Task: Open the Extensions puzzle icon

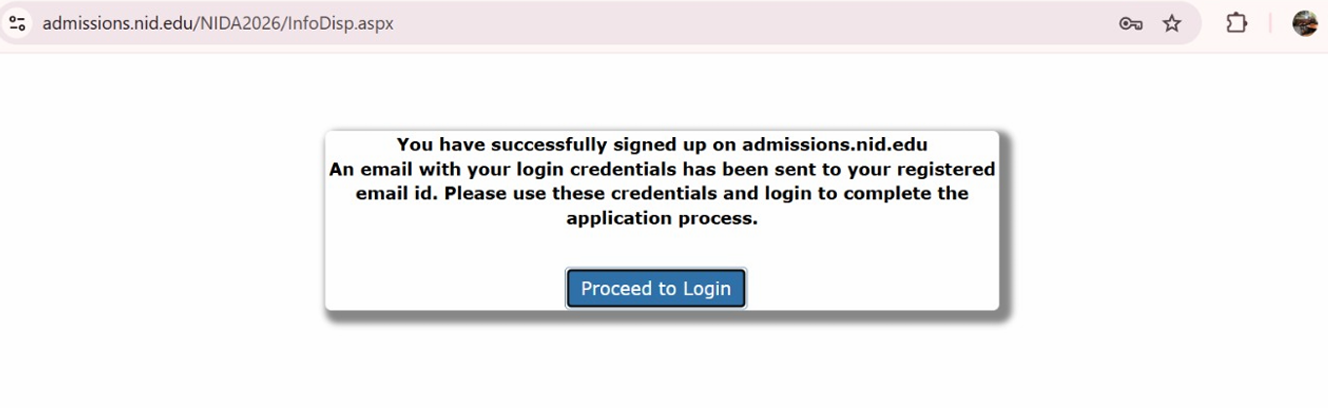Action: coord(1237,23)
